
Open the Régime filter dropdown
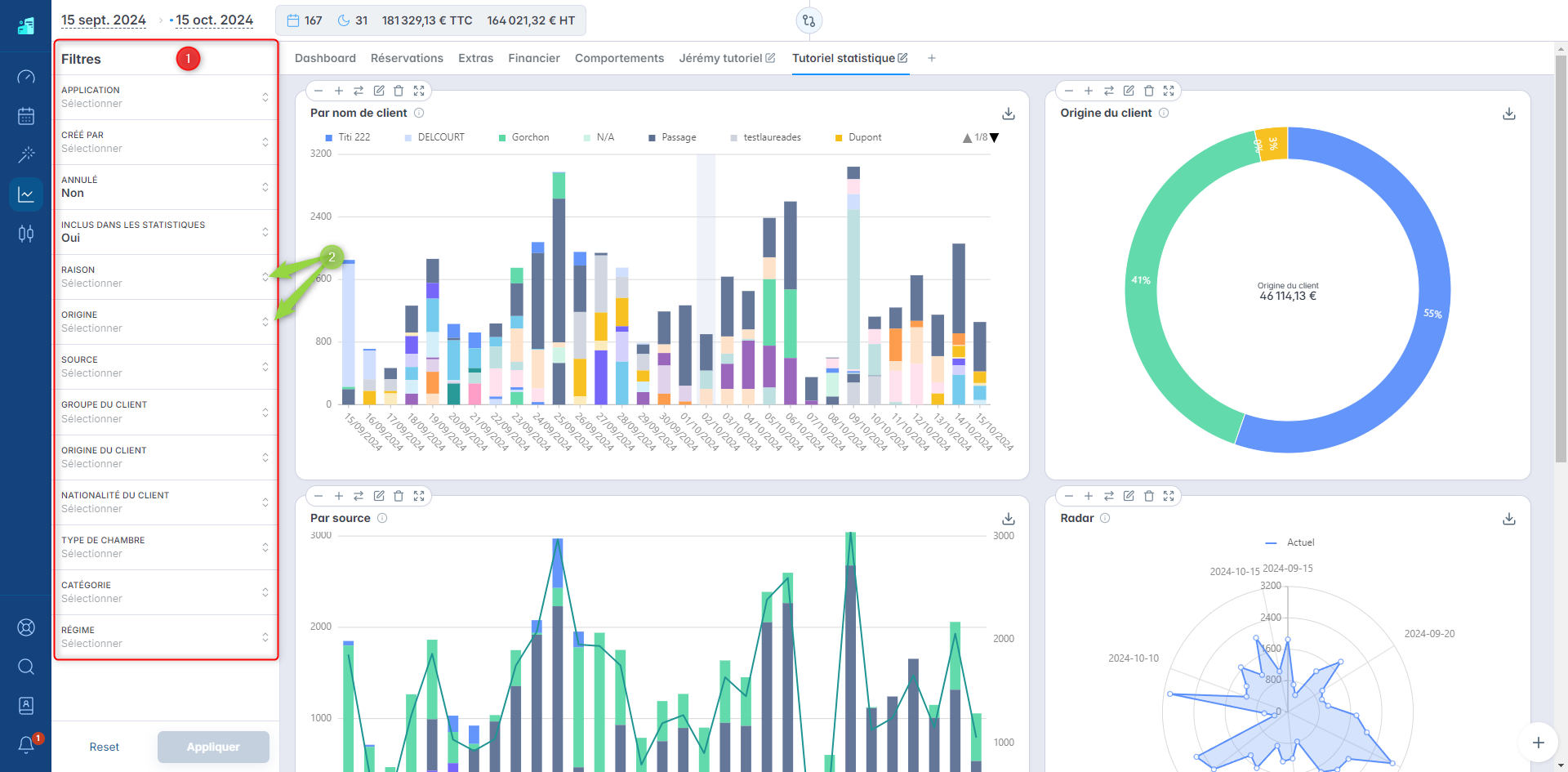tap(166, 637)
